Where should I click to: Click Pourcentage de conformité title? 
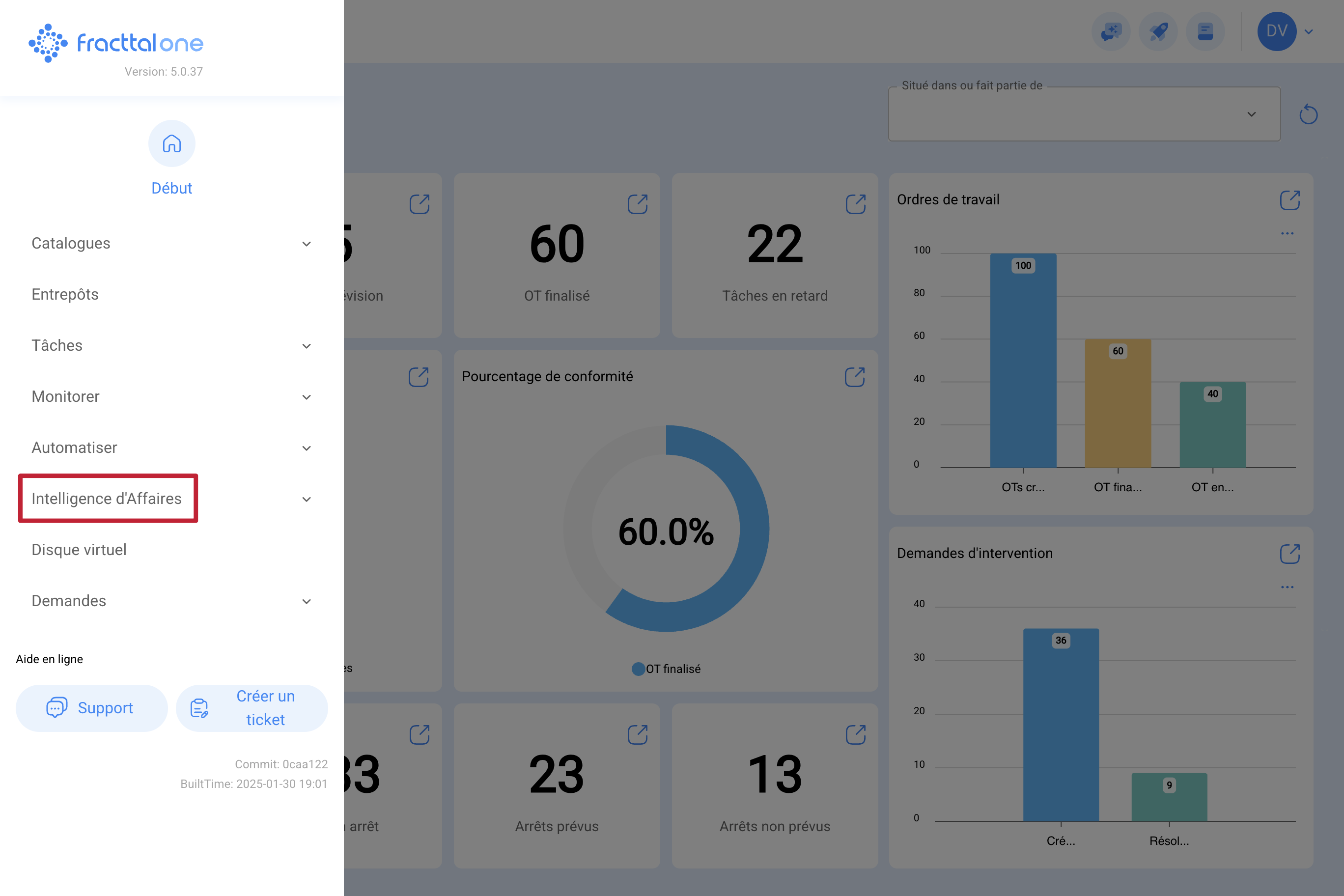tap(547, 376)
